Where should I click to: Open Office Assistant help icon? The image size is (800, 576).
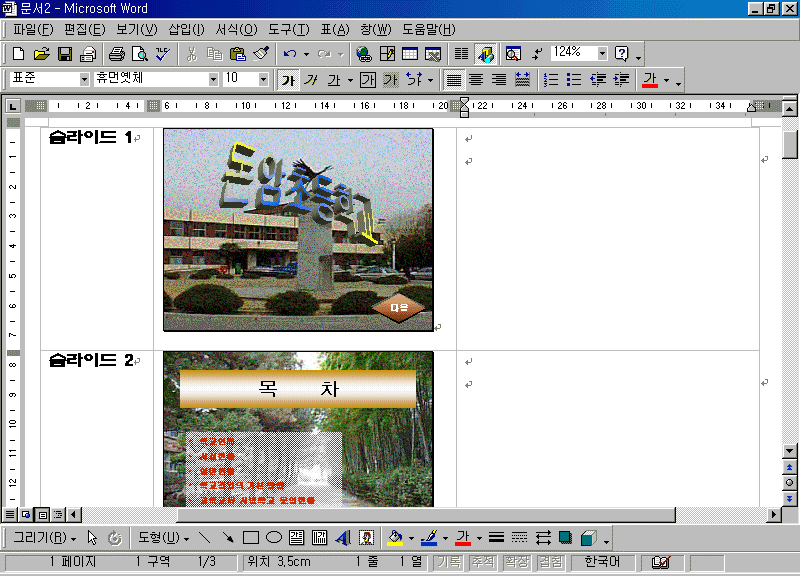[621, 54]
